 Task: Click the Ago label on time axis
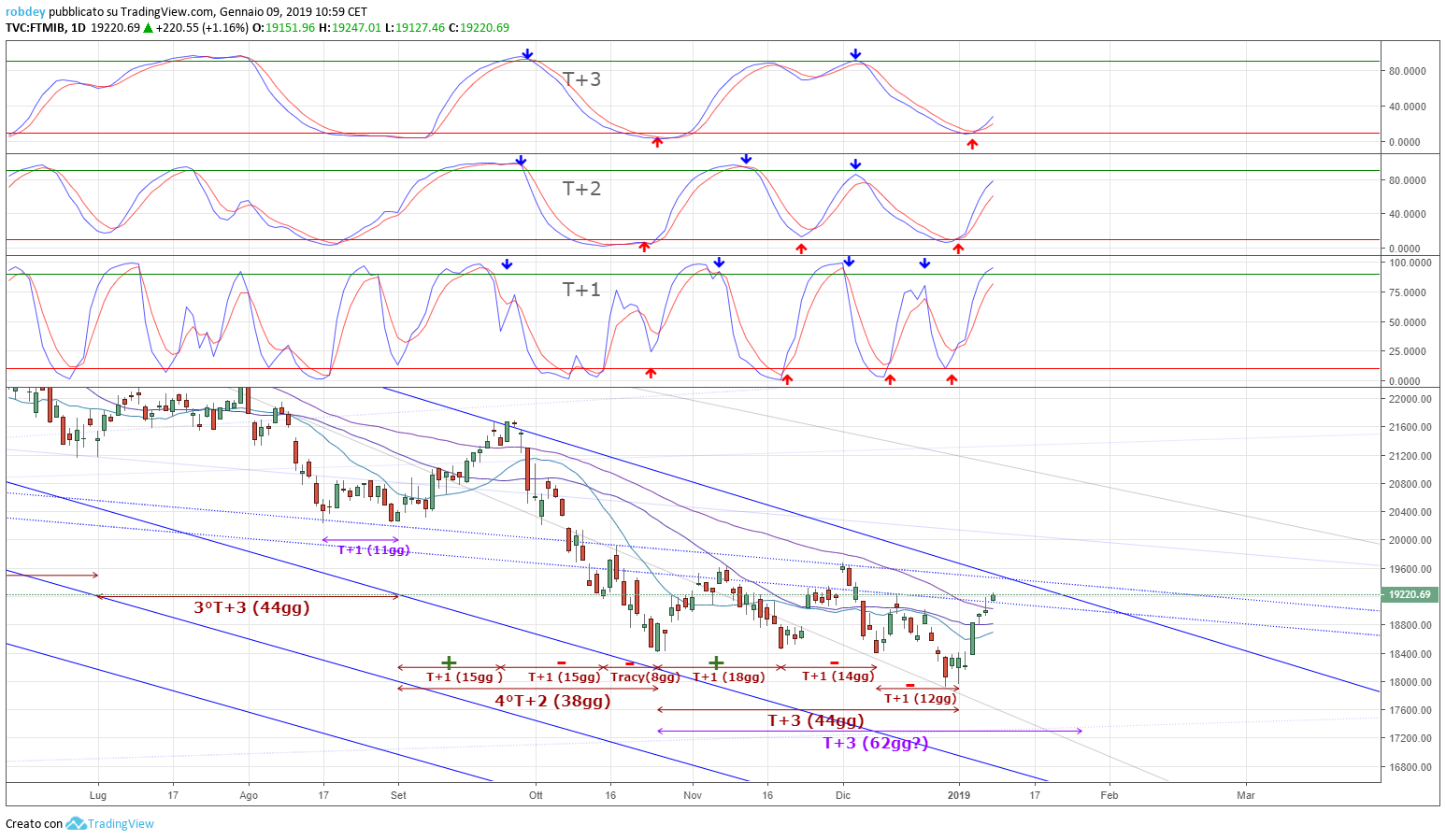tap(249, 795)
